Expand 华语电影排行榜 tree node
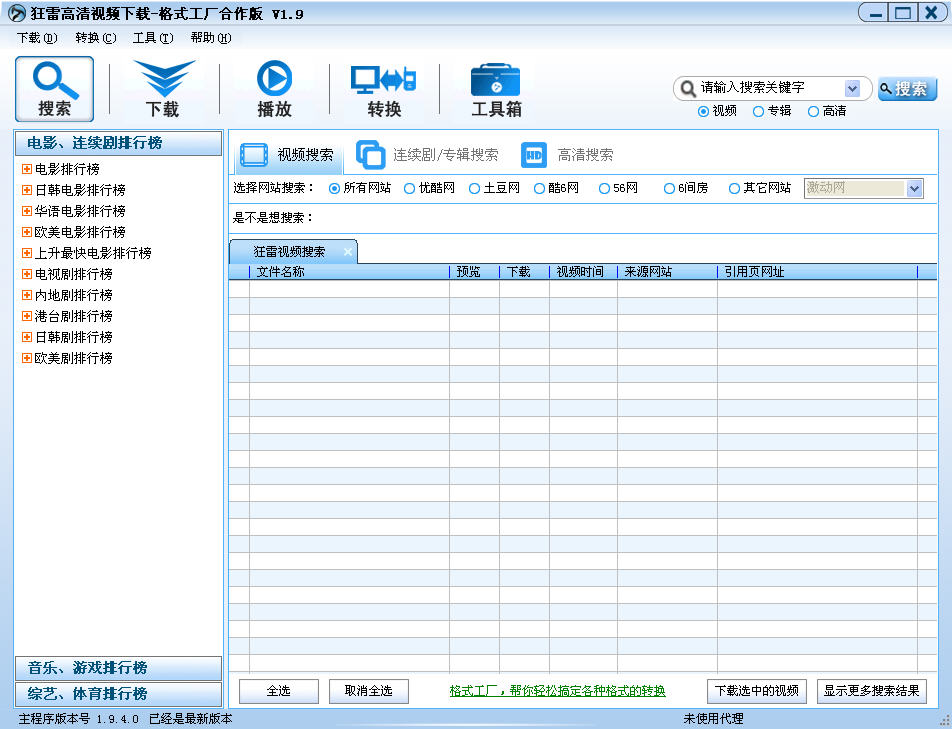The image size is (952, 729). [27, 211]
